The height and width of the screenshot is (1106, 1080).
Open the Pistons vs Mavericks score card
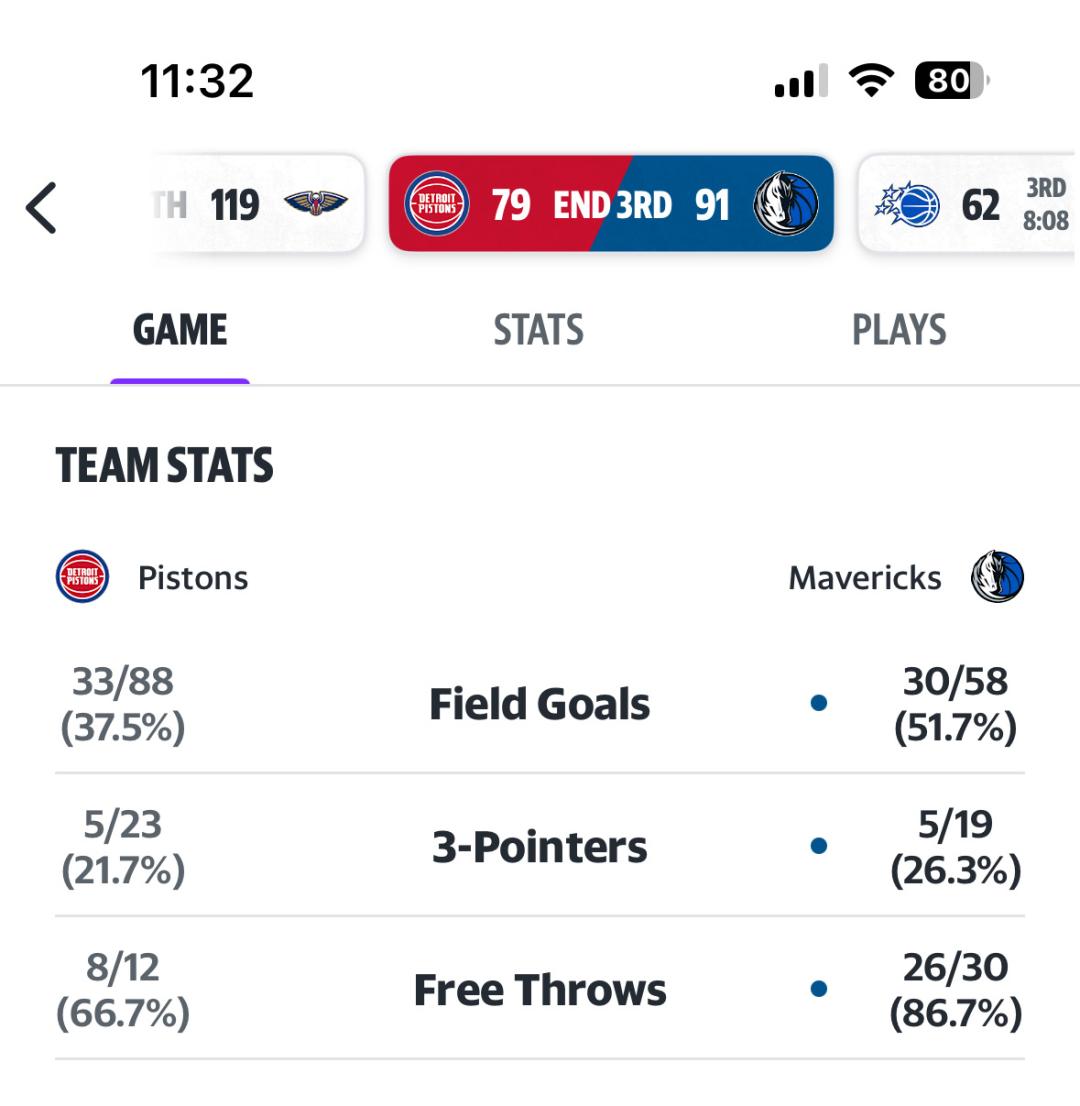[610, 204]
